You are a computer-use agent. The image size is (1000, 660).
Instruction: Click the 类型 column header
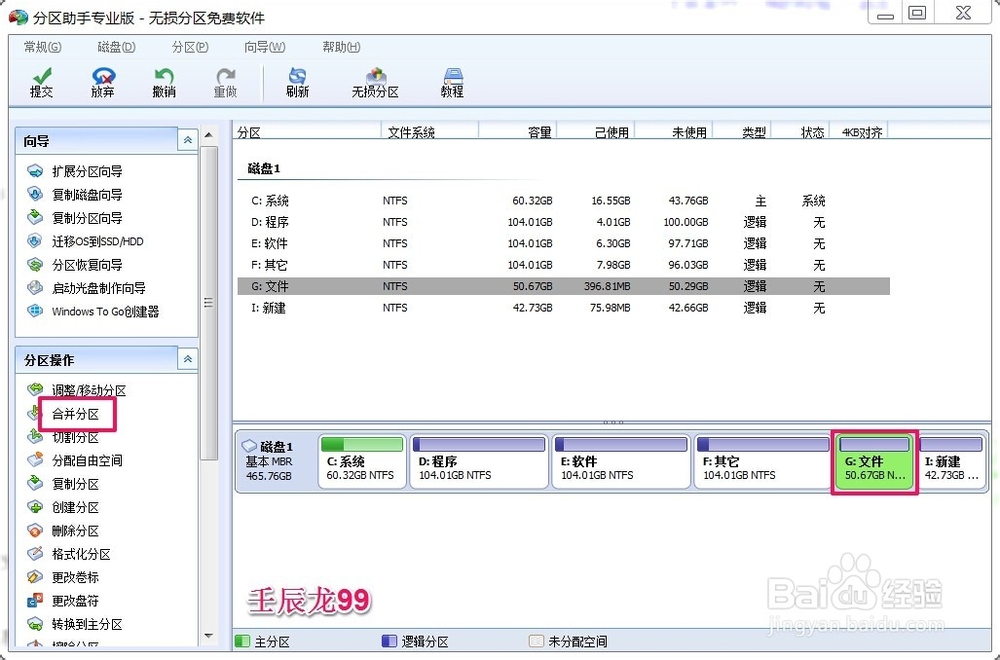(x=742, y=131)
